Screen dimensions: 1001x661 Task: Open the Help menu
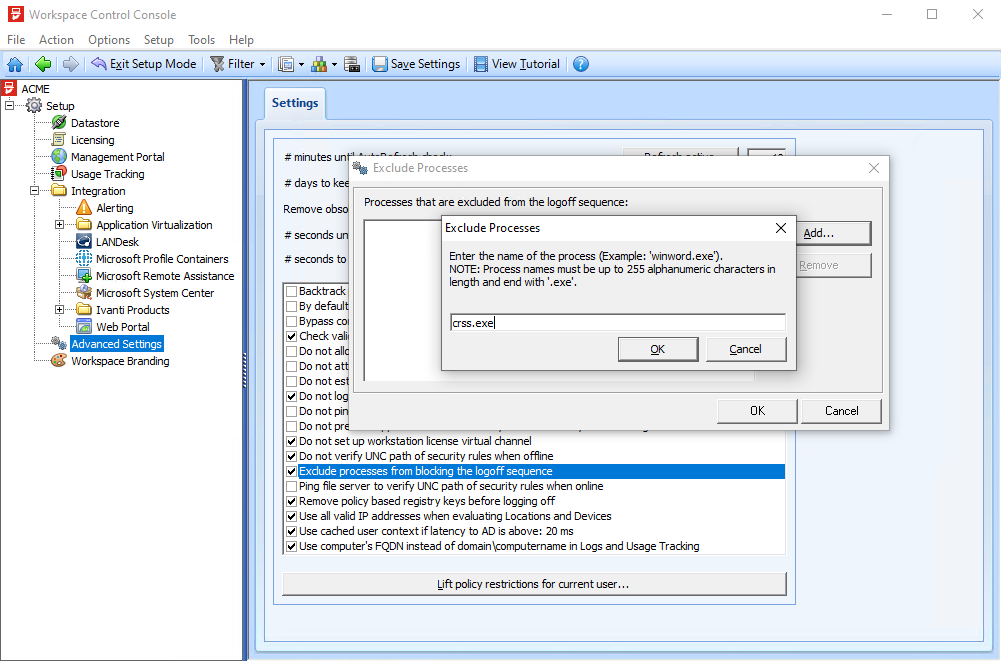(241, 40)
